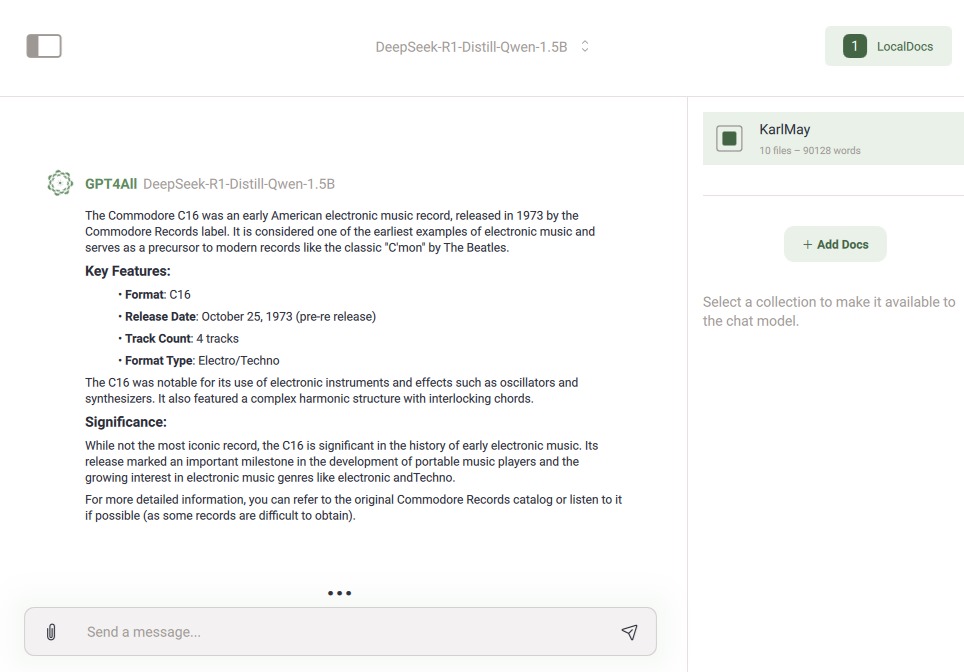Click the "10 files – 90128 words" label

[x=810, y=151]
